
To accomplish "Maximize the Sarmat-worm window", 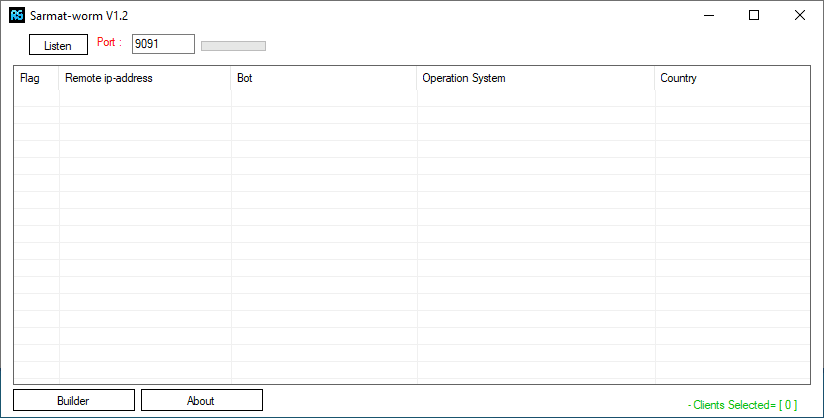I will 754,15.
